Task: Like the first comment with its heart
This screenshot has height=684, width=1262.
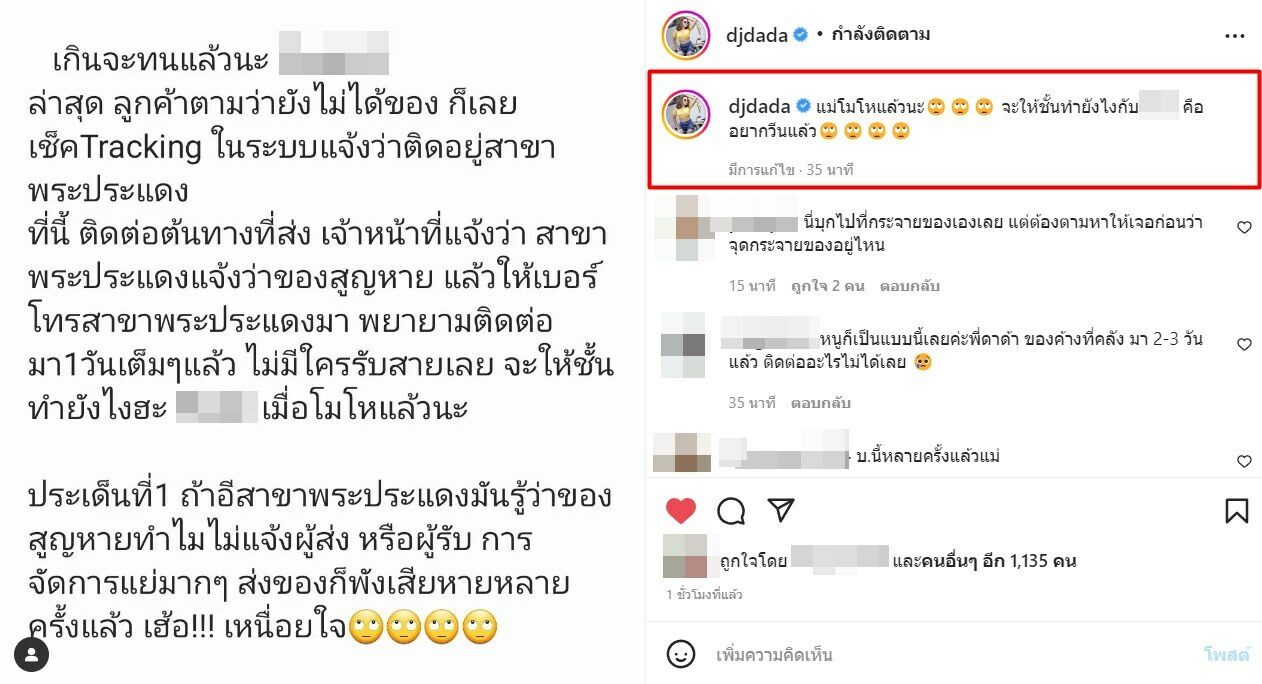Action: coord(1244,228)
